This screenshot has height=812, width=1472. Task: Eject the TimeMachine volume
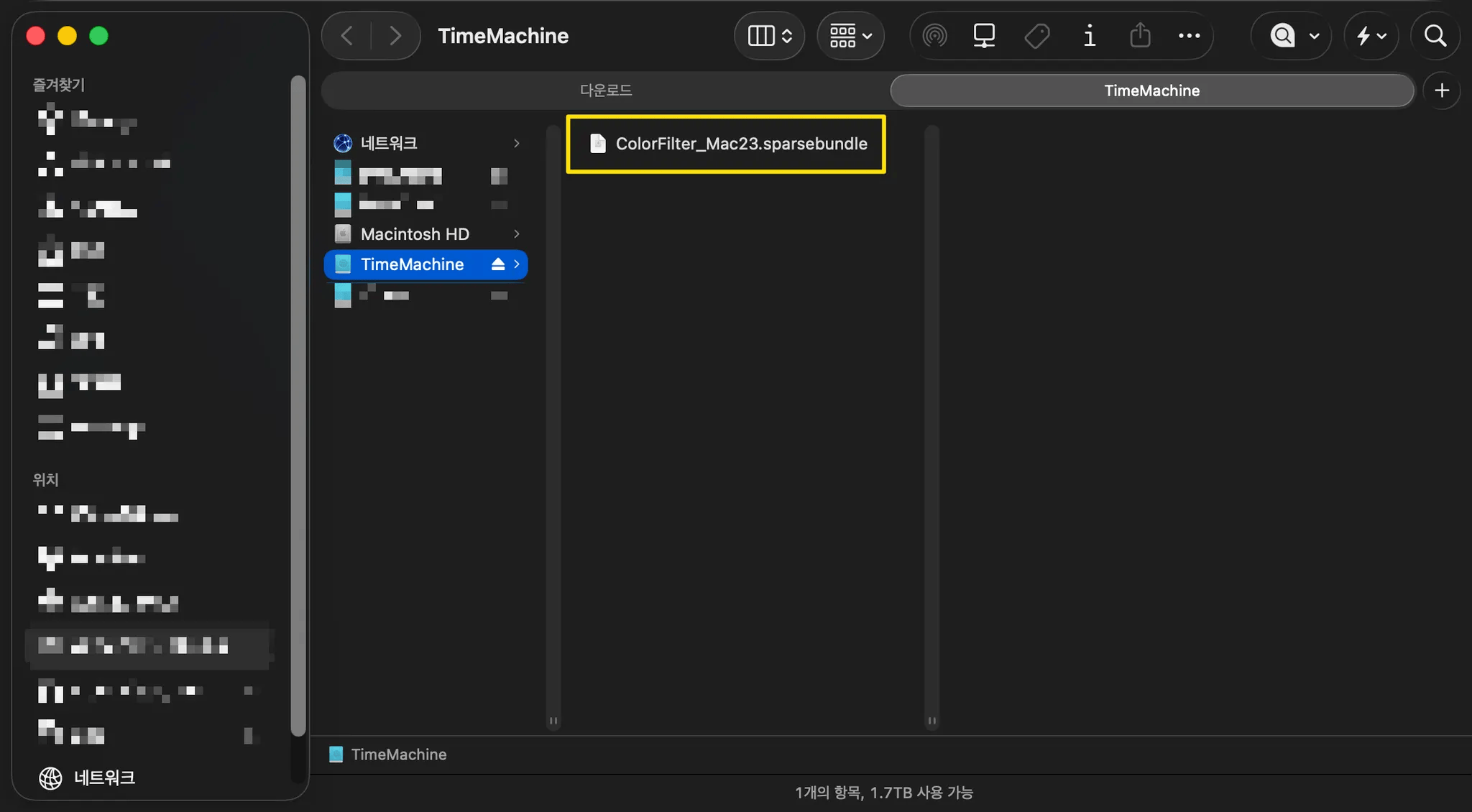(x=497, y=264)
